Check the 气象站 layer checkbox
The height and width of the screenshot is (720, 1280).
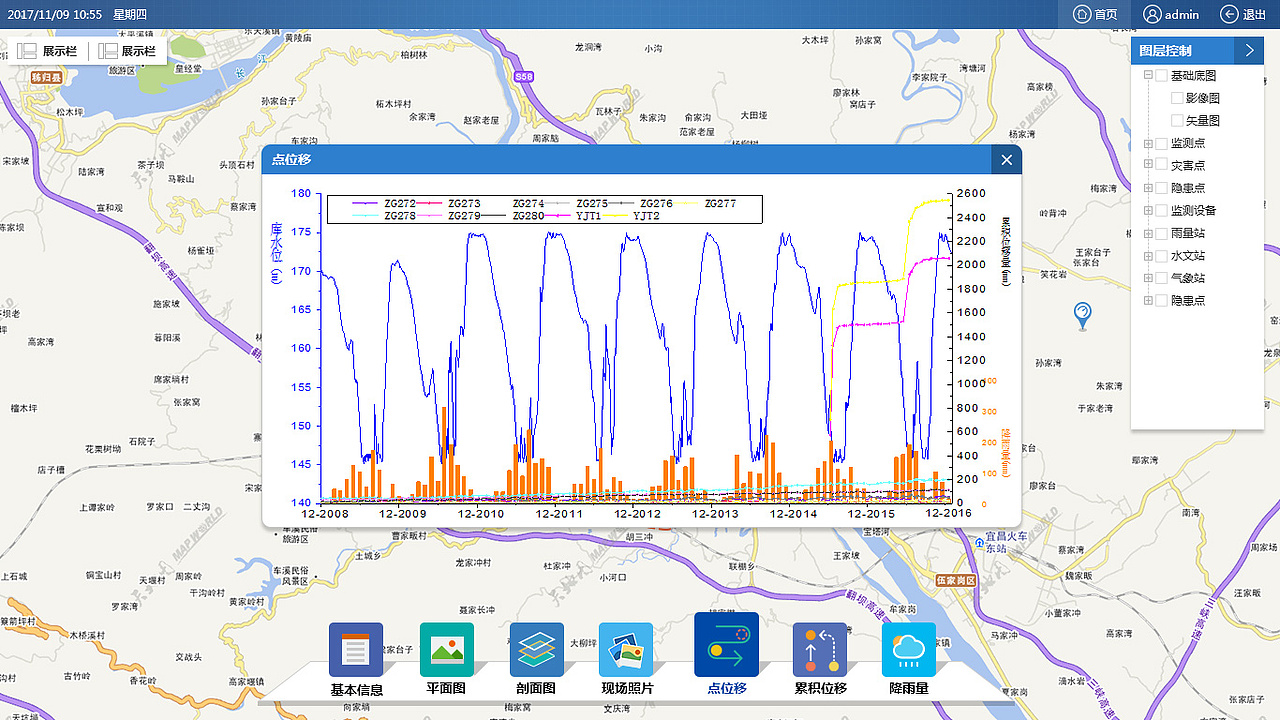1162,278
